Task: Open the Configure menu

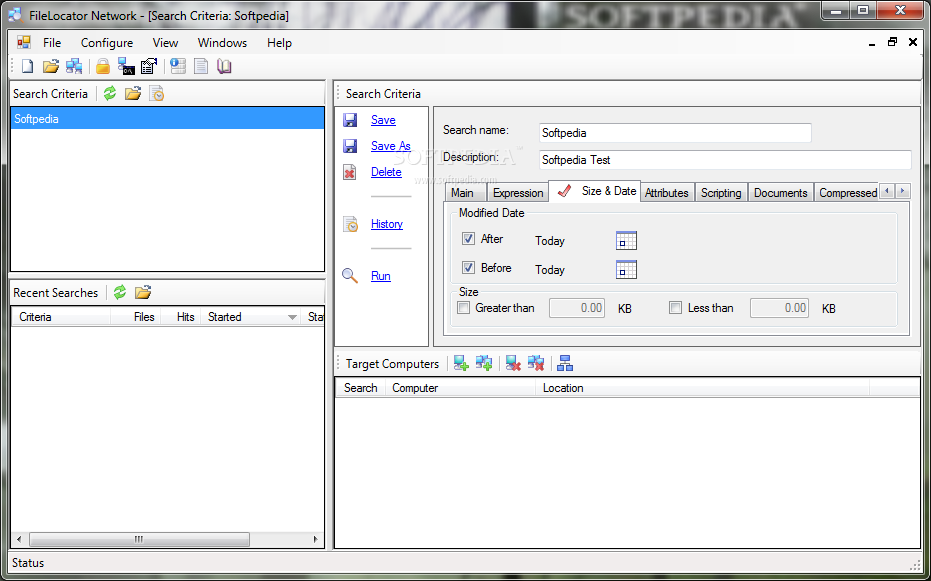Action: click(x=107, y=43)
